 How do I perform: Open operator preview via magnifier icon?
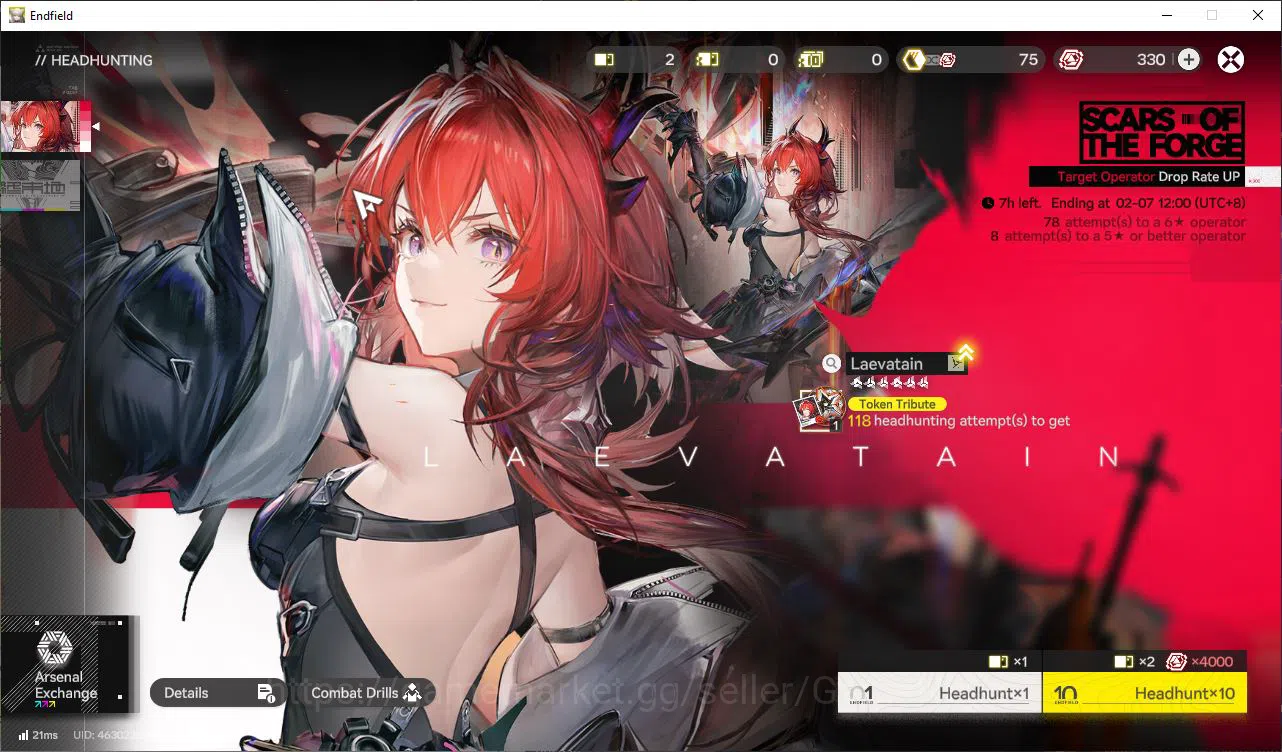click(831, 364)
